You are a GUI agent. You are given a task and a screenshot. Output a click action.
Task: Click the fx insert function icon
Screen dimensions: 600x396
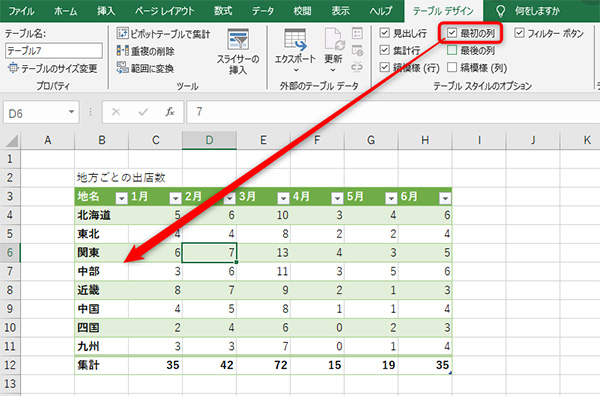coord(170,112)
